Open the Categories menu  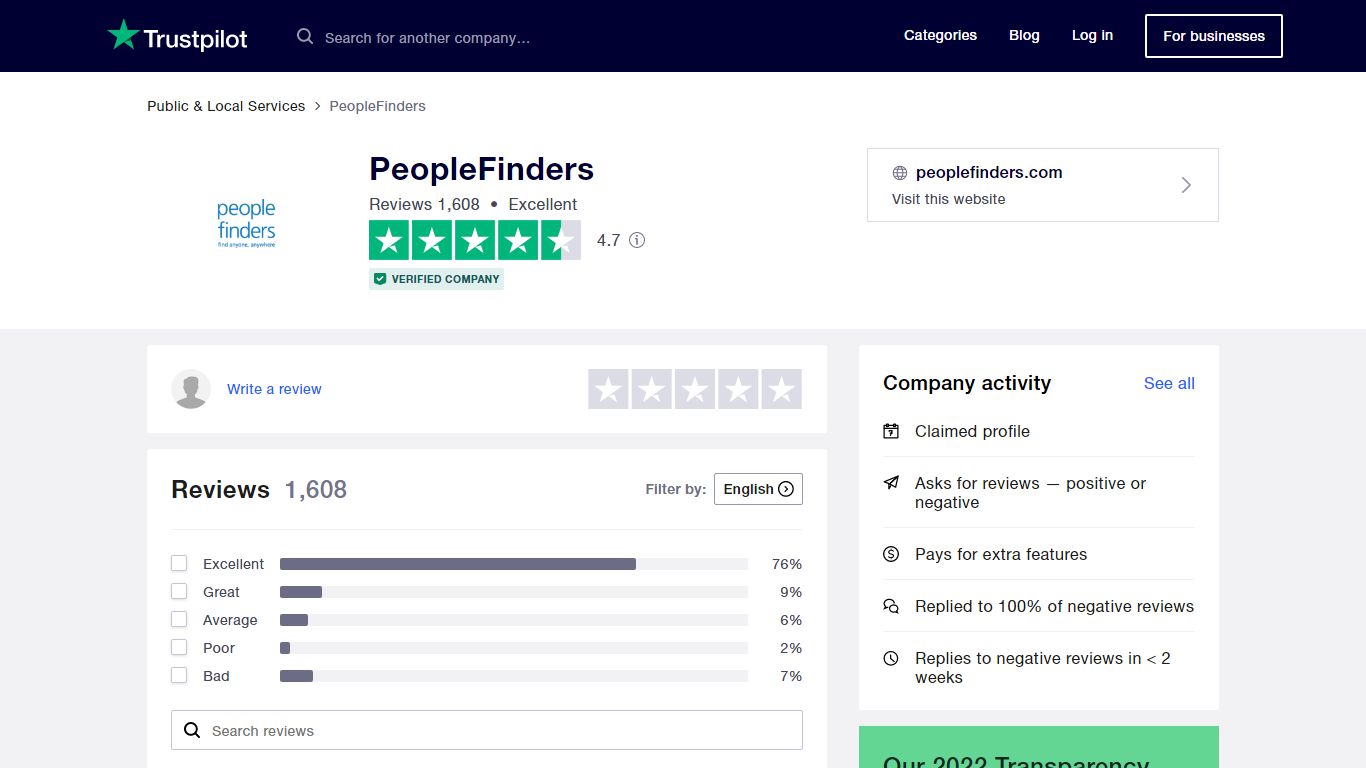click(x=940, y=35)
